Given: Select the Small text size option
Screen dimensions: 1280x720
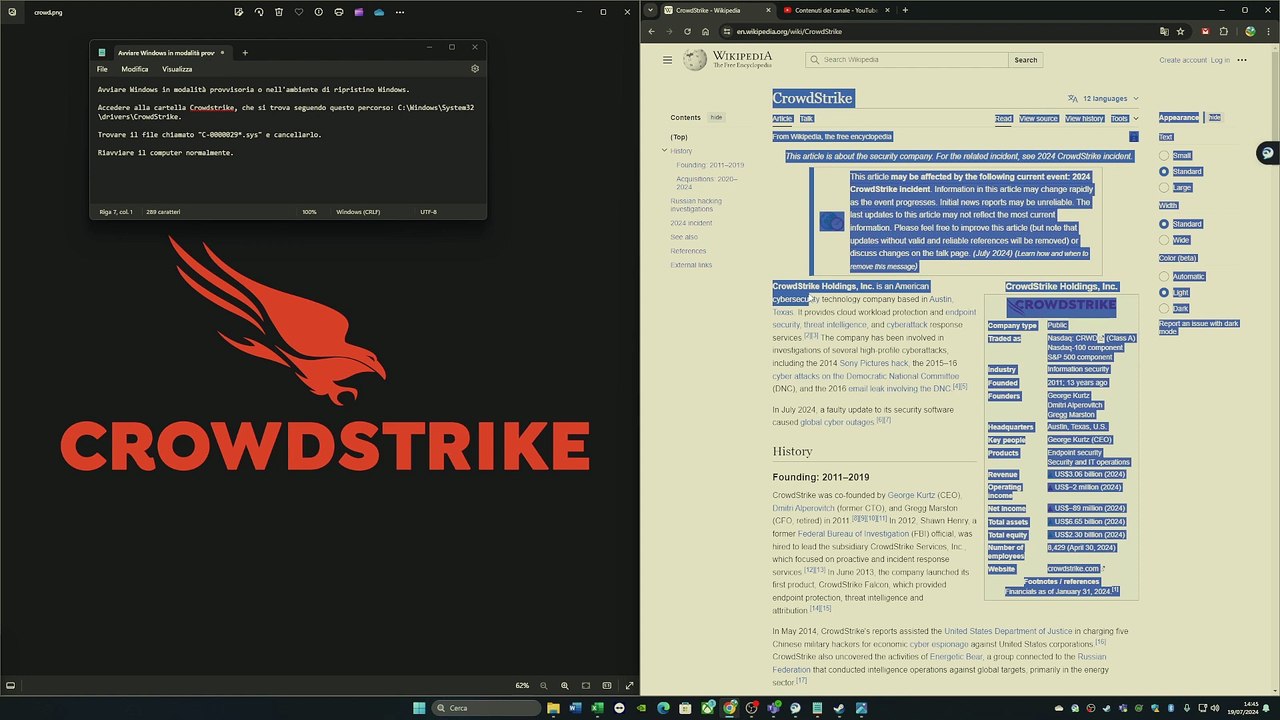Looking at the screenshot, I should (1164, 156).
